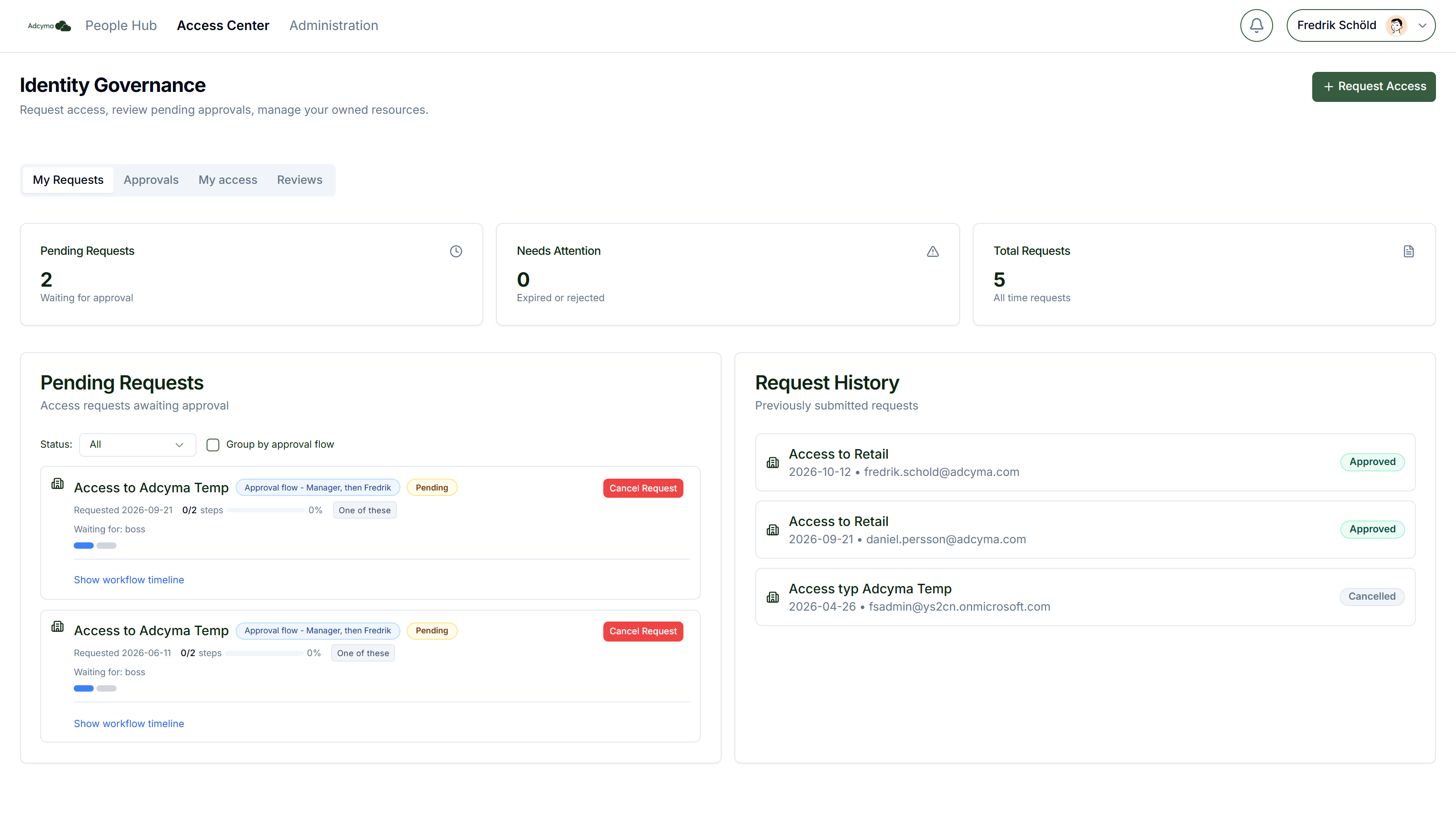Show workflow timeline for 2026-06-11 request
Viewport: 1456px width, 819px height.
(x=129, y=723)
